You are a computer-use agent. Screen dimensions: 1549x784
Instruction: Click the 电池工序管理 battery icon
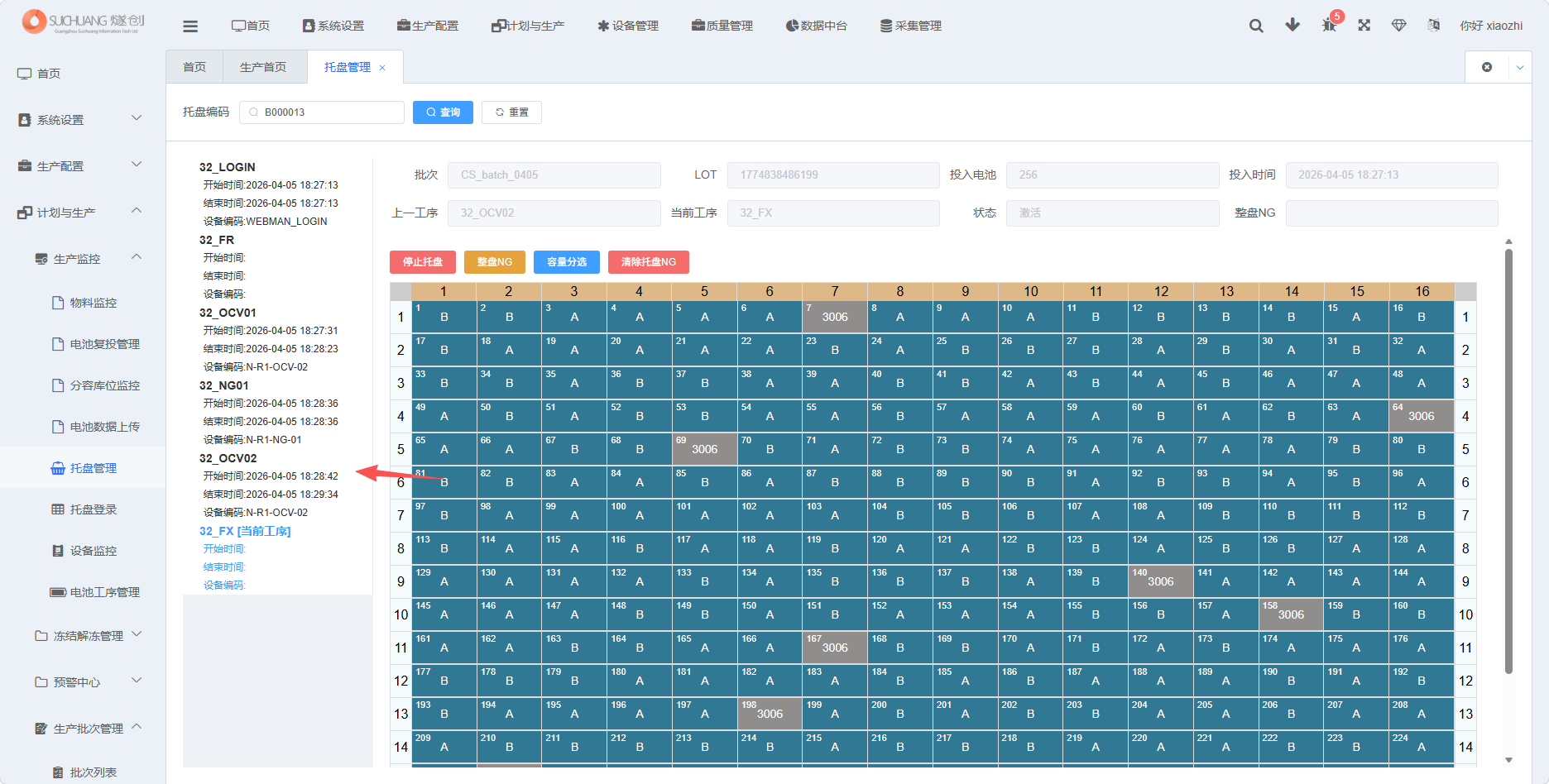58,592
